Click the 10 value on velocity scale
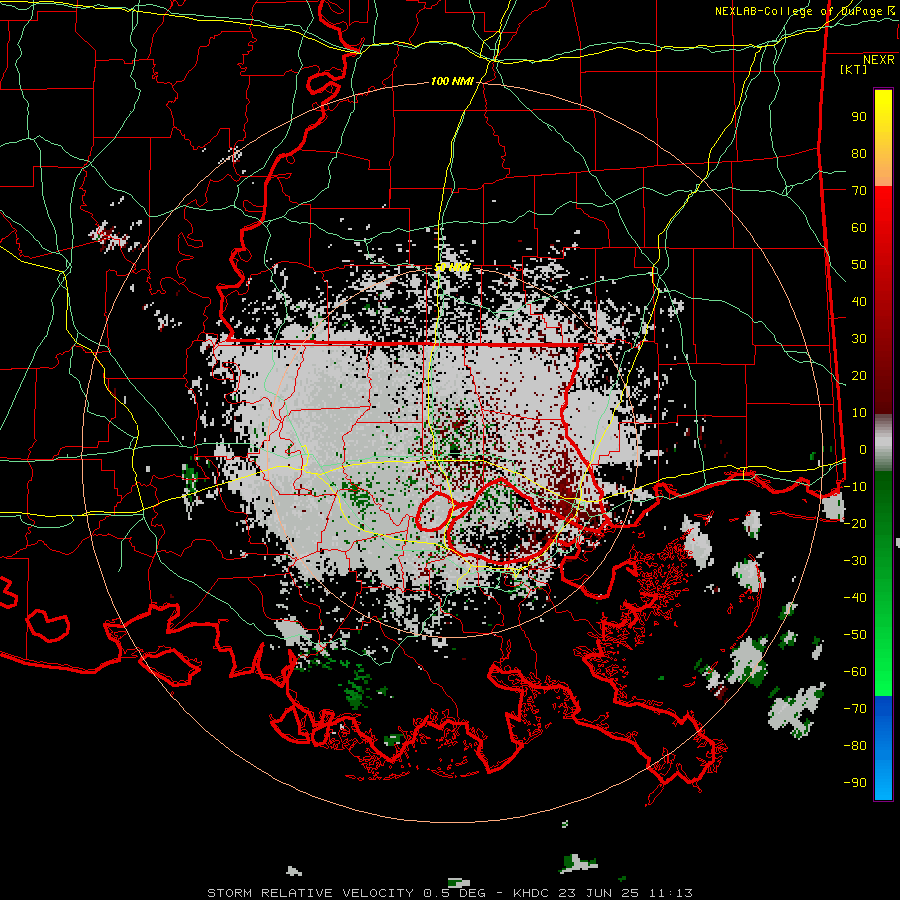 tap(859, 413)
